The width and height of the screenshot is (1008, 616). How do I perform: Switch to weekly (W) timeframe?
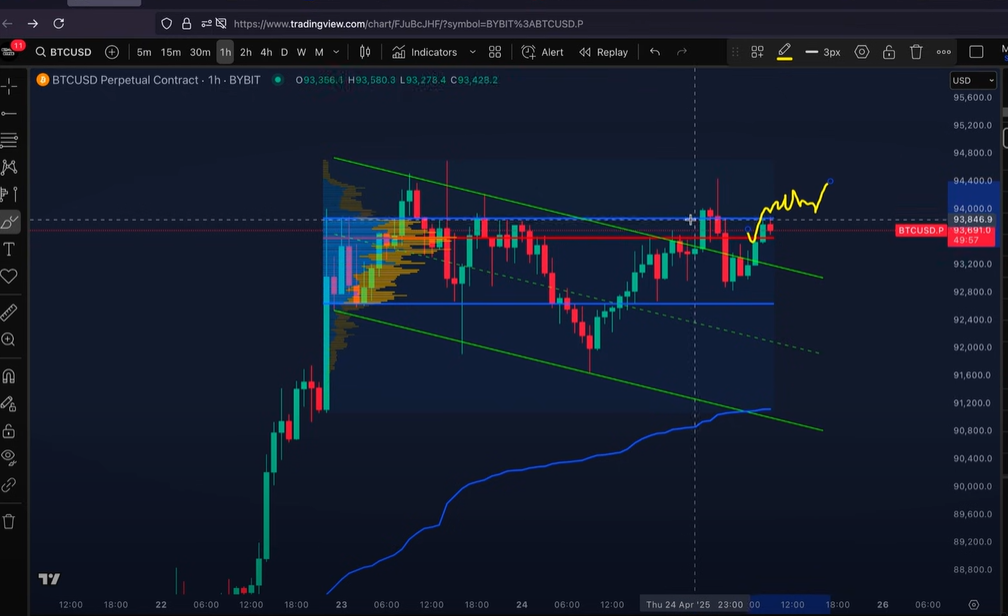pyautogui.click(x=302, y=52)
